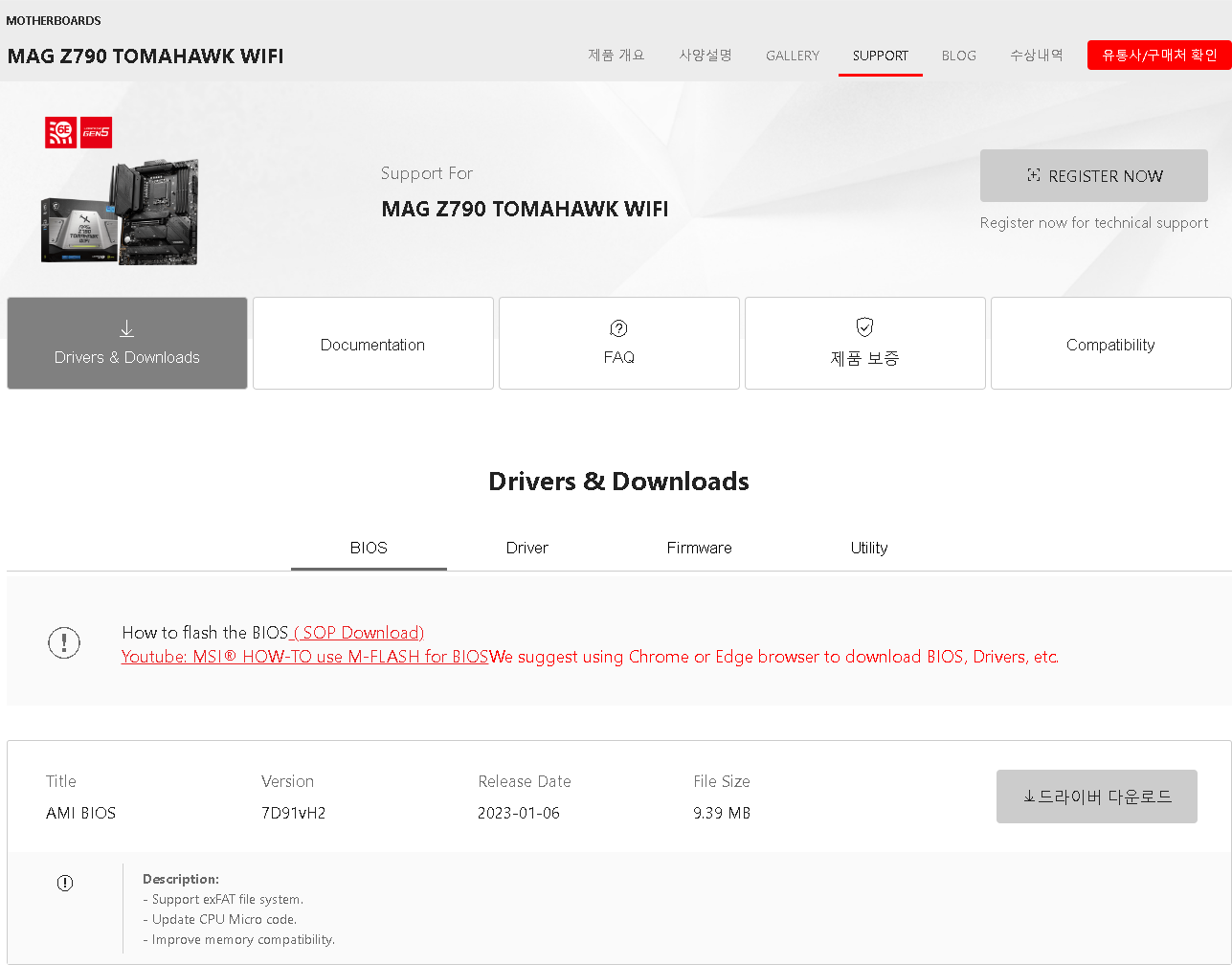
Task: Click the red 유통사/구매처 확인 button
Action: coord(1159,56)
